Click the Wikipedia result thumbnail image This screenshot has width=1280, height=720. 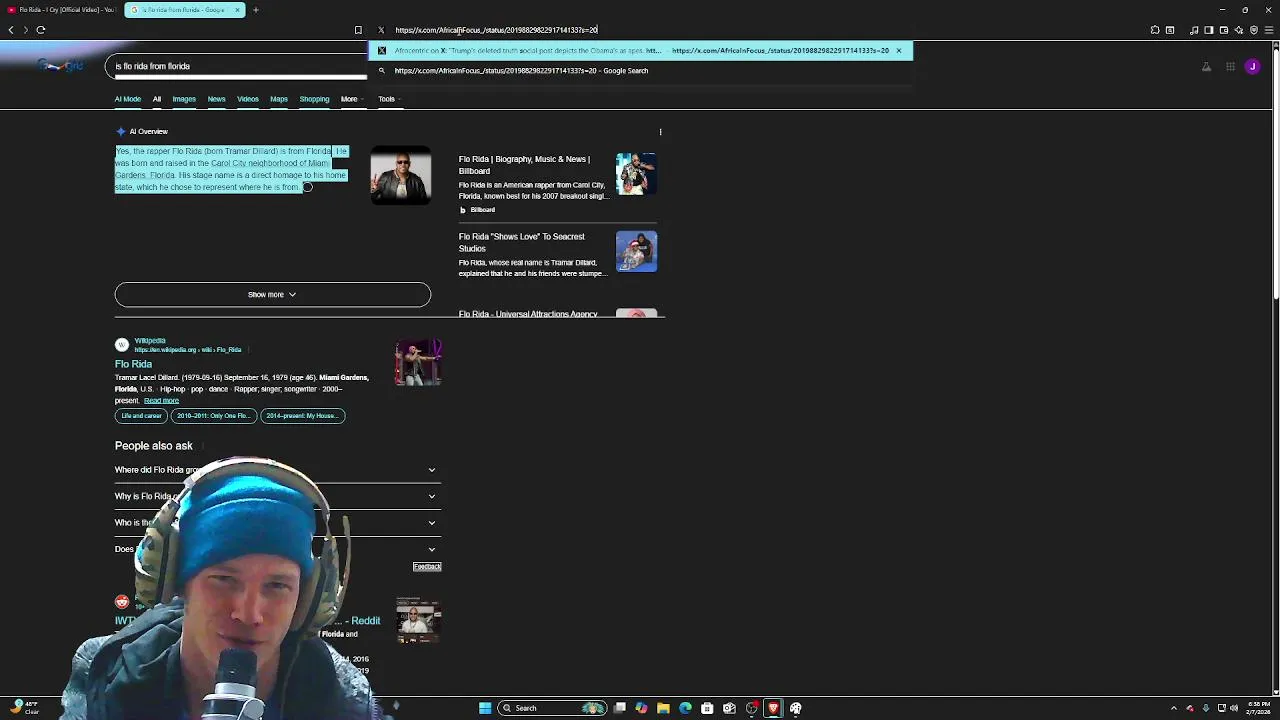click(x=418, y=363)
